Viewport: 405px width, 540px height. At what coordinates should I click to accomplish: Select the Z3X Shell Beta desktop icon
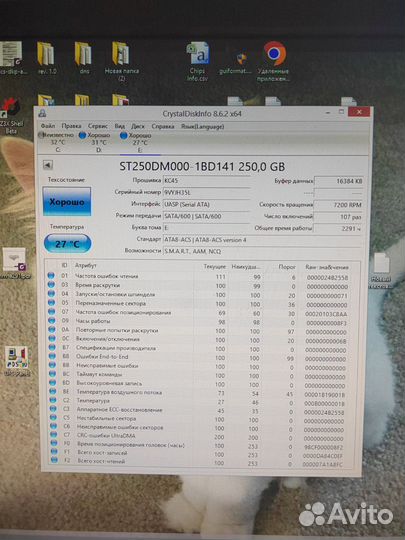coord(10,116)
